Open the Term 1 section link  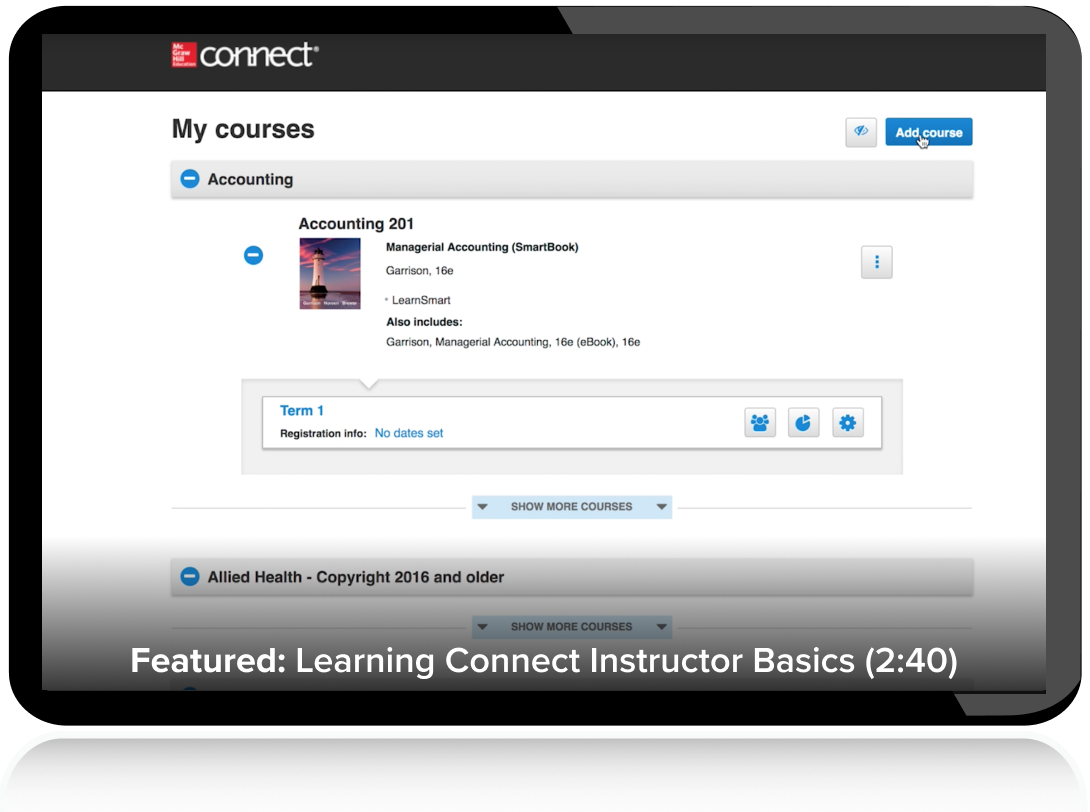pos(302,411)
